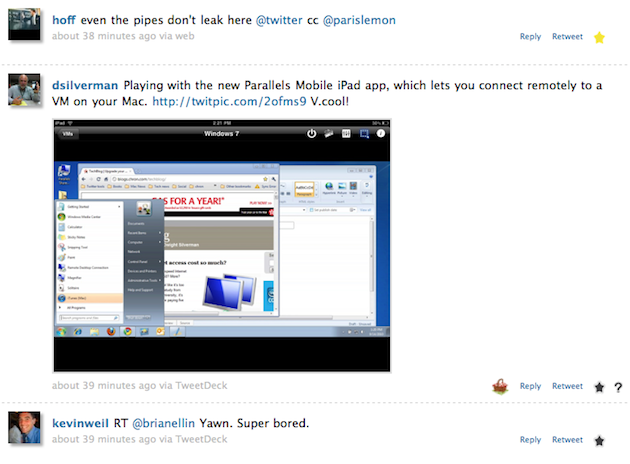Click the info icon in the iPad screenshot
This screenshot has height=464, width=630.
380,133
